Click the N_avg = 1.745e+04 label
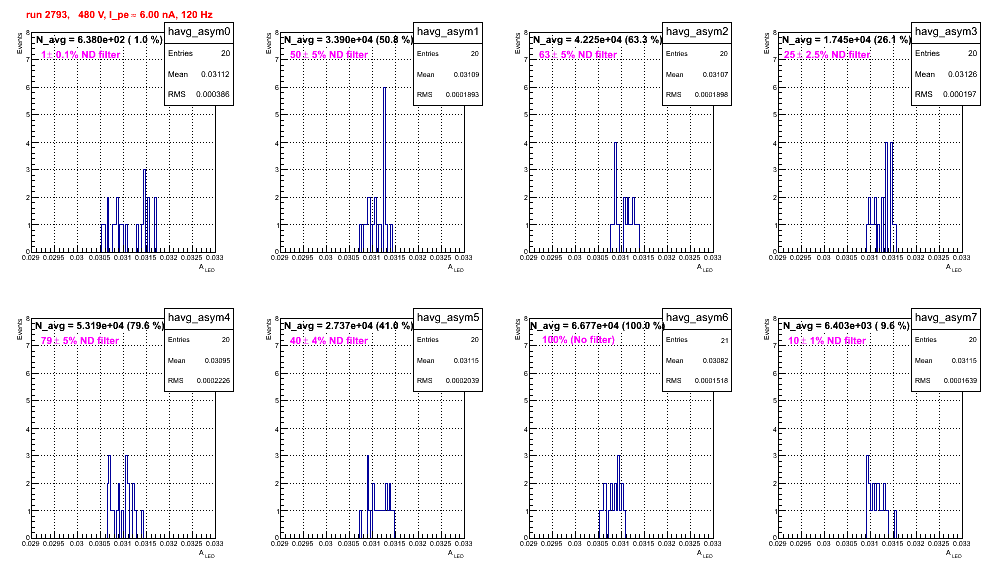This screenshot has width=996, height=572. [846, 40]
